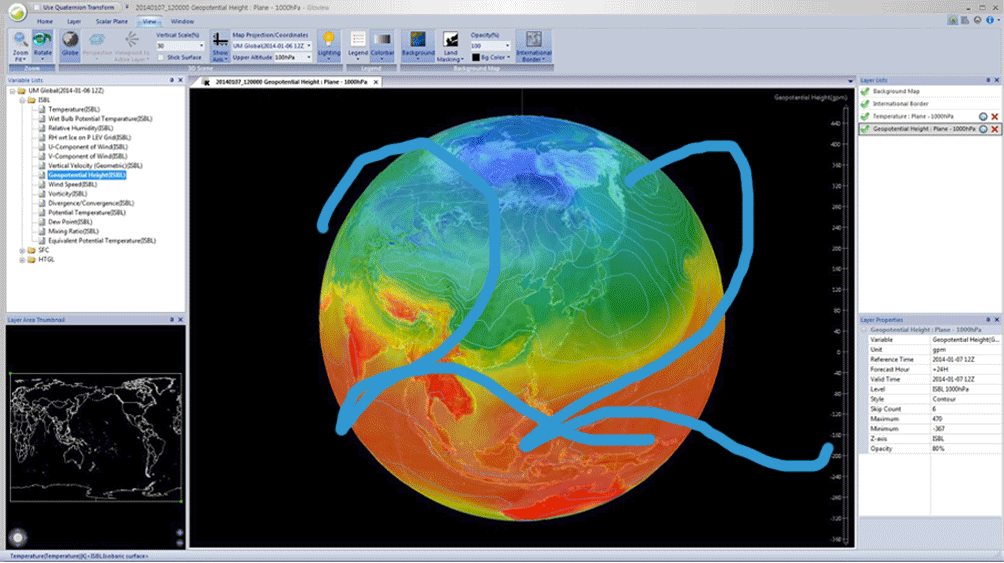Open the Scalar Plane ribbon tab

point(111,21)
